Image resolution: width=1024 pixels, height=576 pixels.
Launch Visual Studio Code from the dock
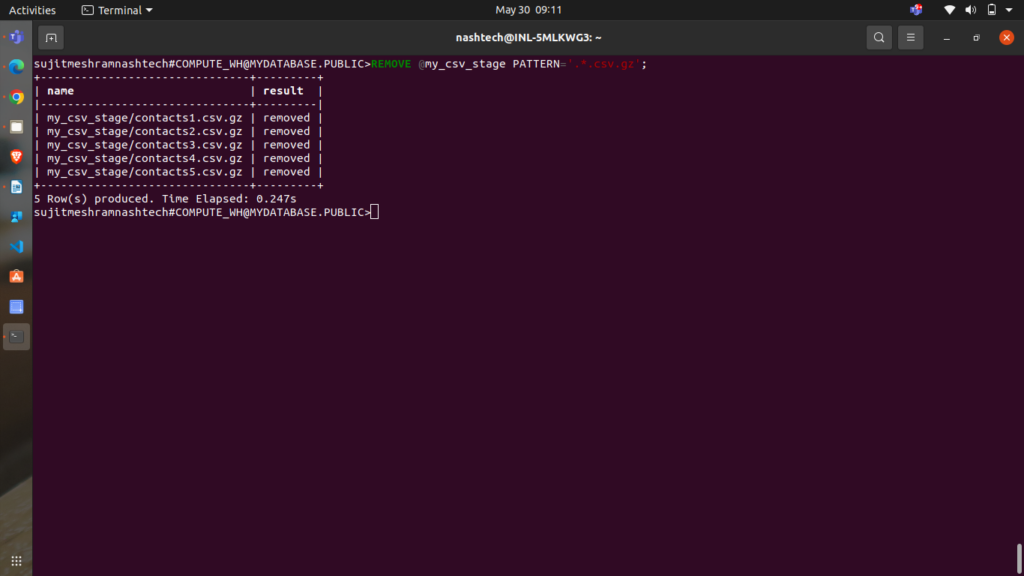[x=16, y=246]
